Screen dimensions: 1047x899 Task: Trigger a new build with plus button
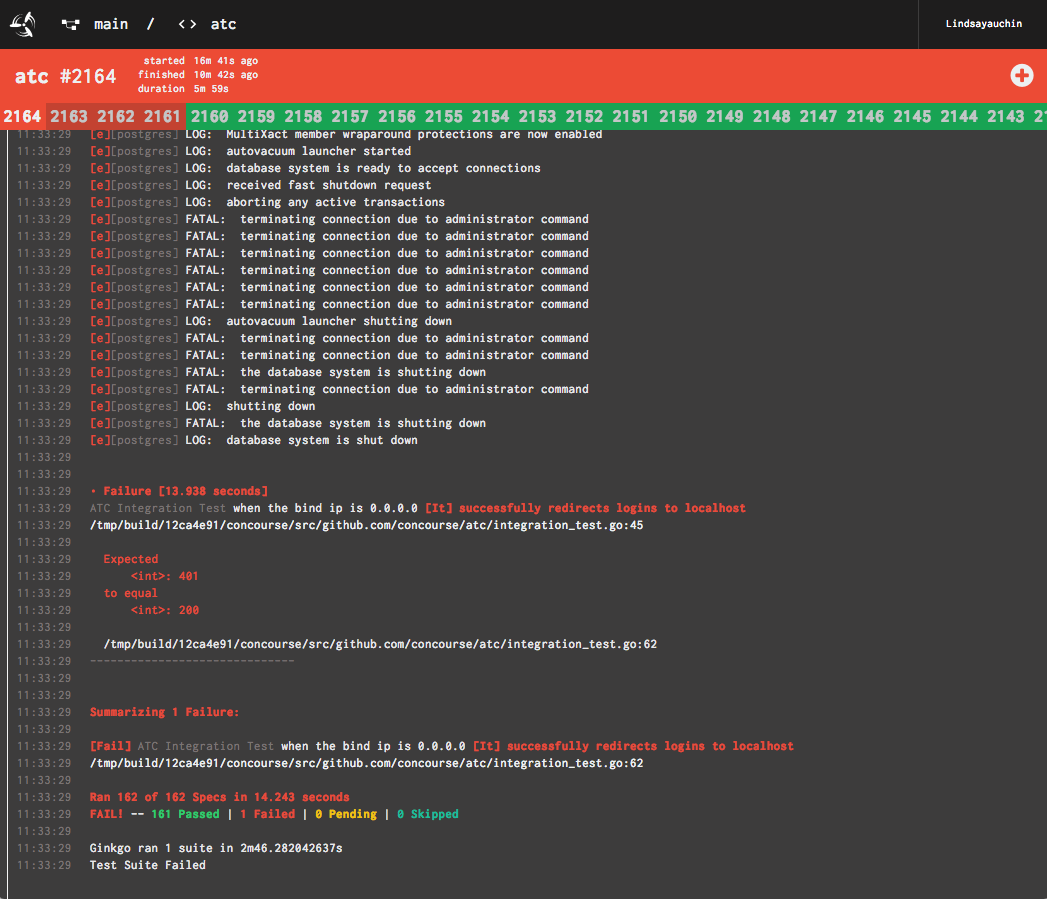(1021, 75)
